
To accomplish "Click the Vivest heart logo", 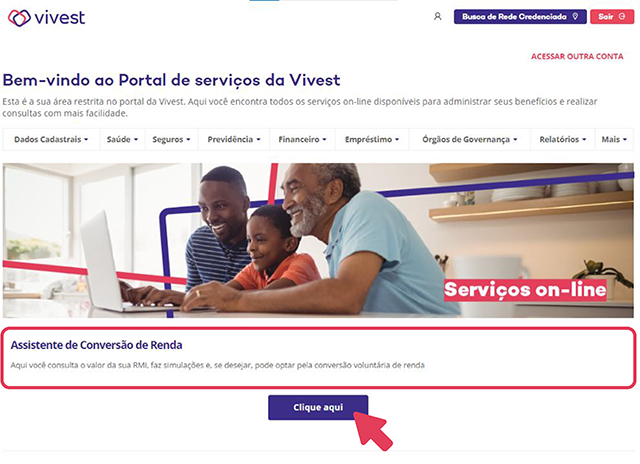I will (19, 18).
